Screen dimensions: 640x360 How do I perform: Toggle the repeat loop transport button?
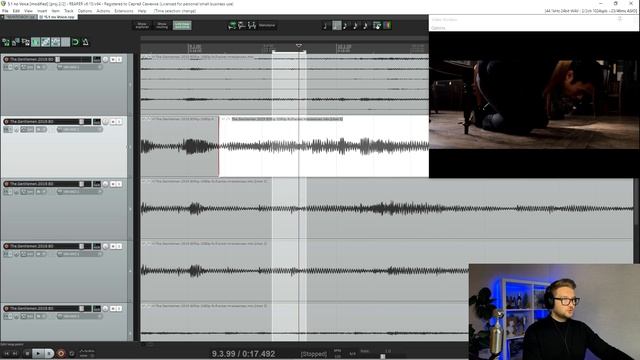click(x=72, y=353)
